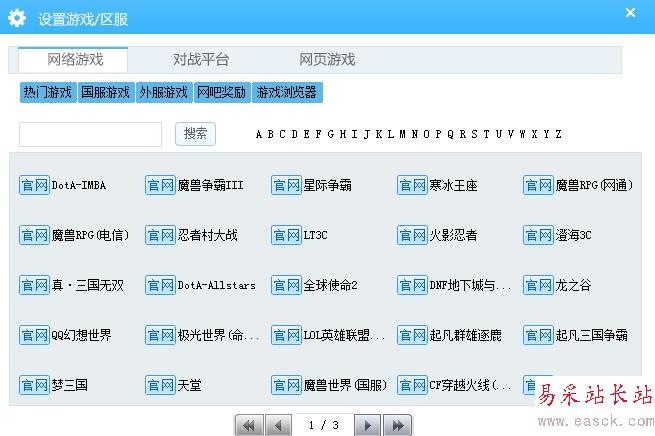
Task: Choose the game 星际争霸
Action: pyautogui.click(x=328, y=185)
